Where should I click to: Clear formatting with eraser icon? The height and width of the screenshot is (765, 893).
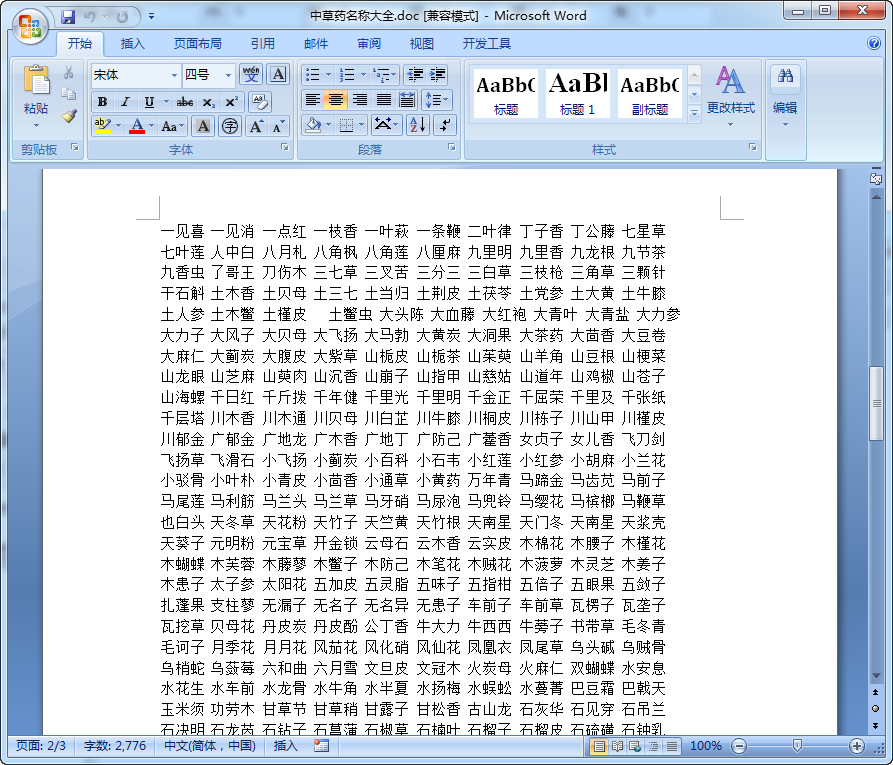(x=260, y=102)
